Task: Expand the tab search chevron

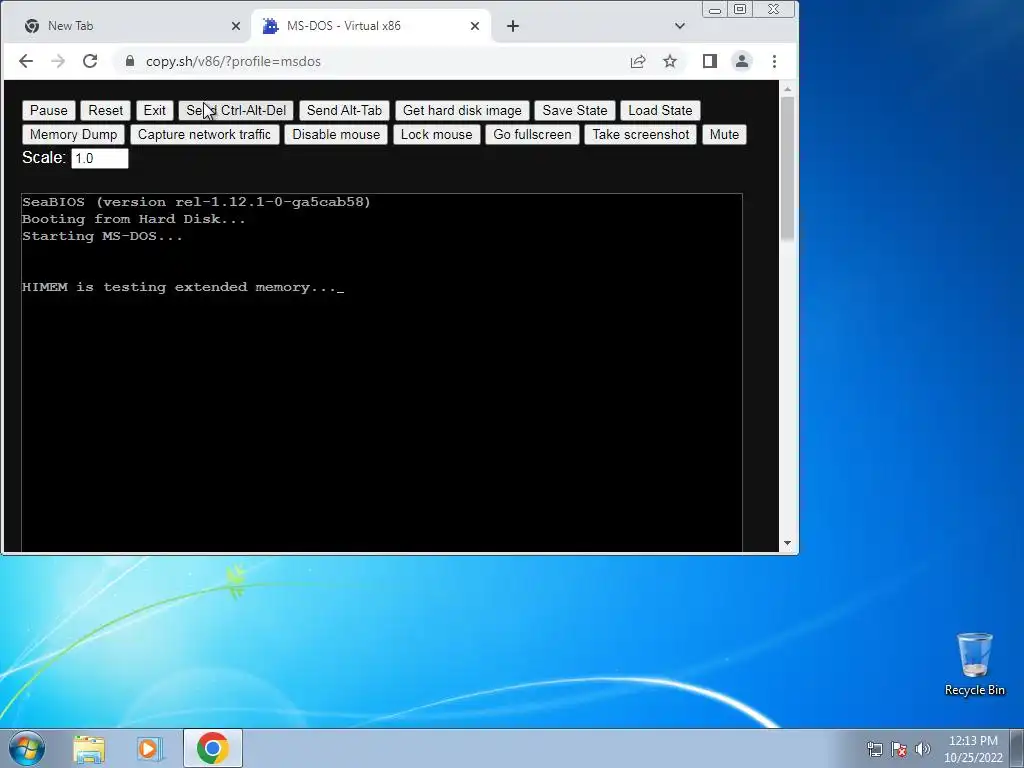Action: tap(680, 26)
